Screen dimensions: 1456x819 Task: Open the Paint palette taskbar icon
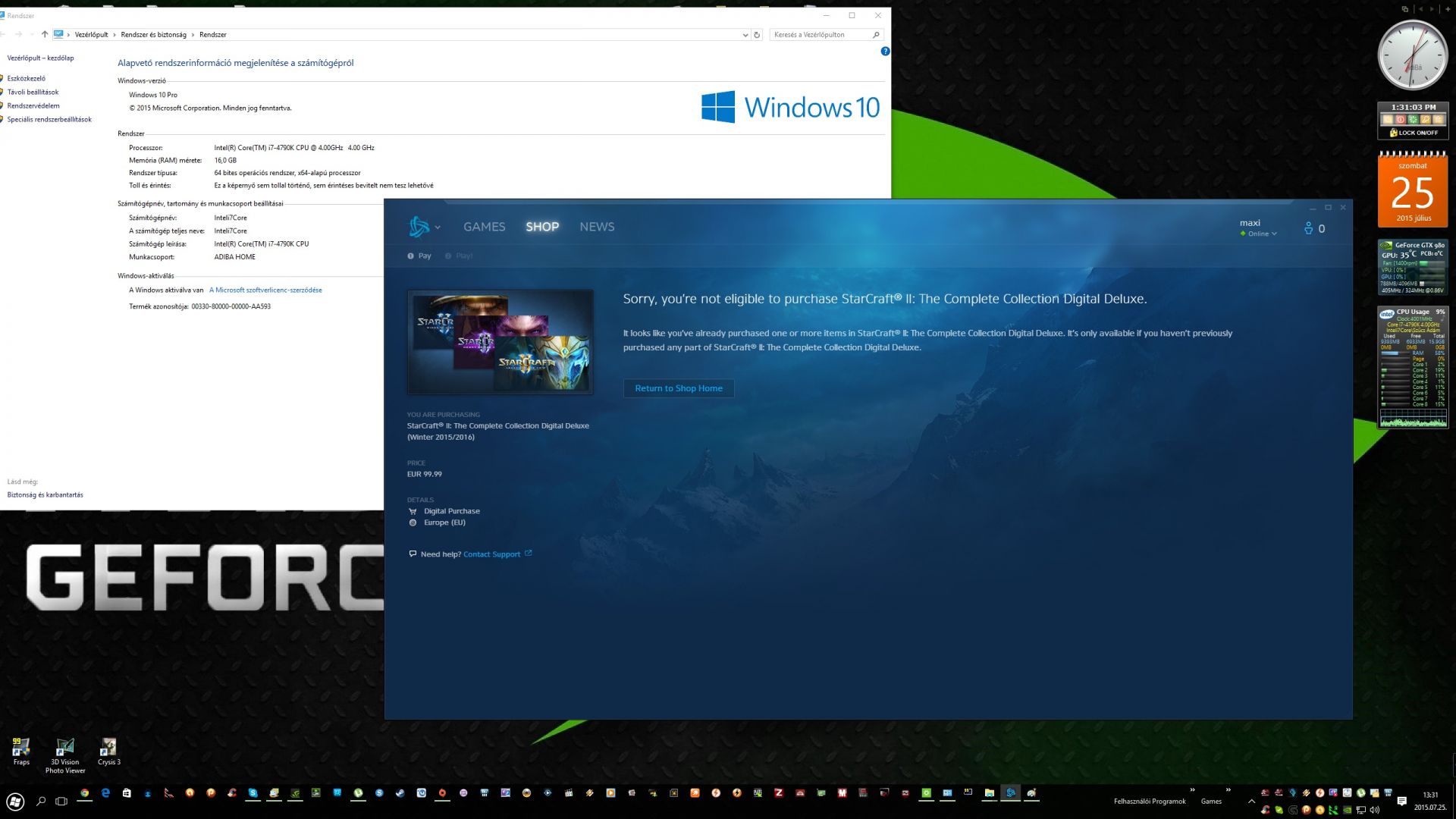[1031, 793]
